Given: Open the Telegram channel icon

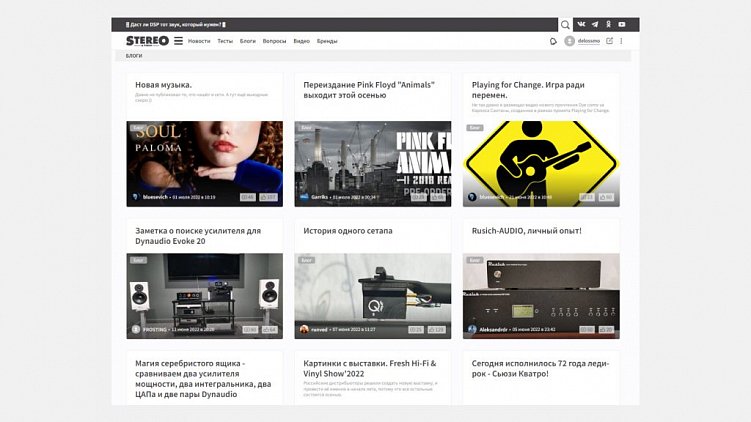Looking at the screenshot, I should (594, 24).
